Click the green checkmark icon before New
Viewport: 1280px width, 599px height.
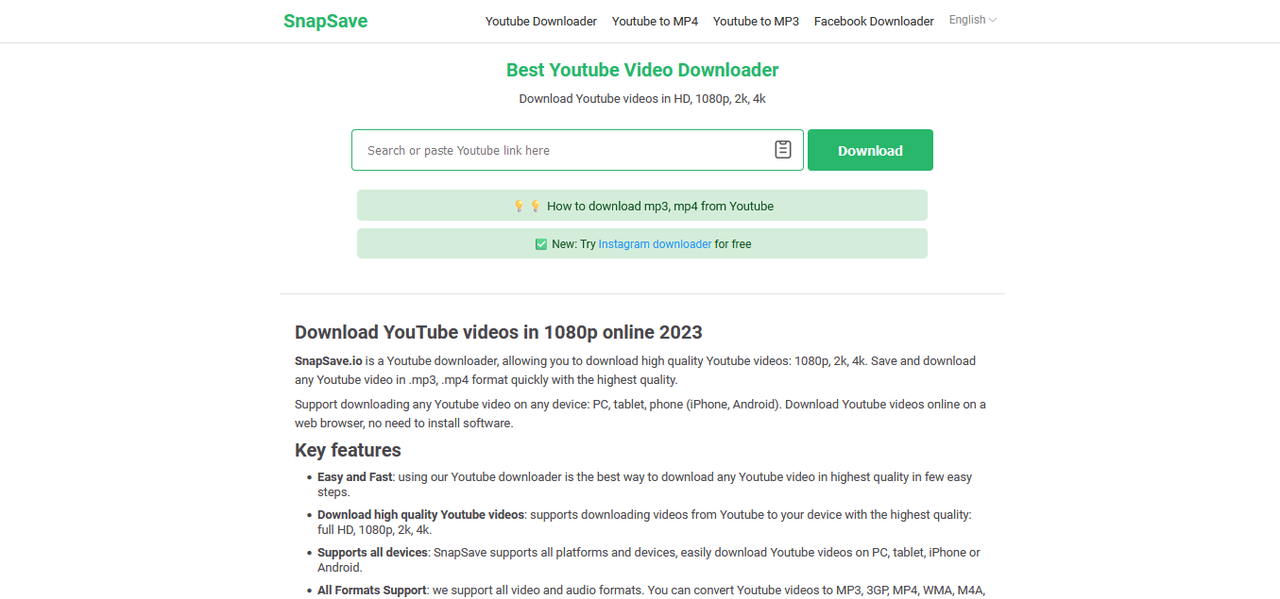541,244
